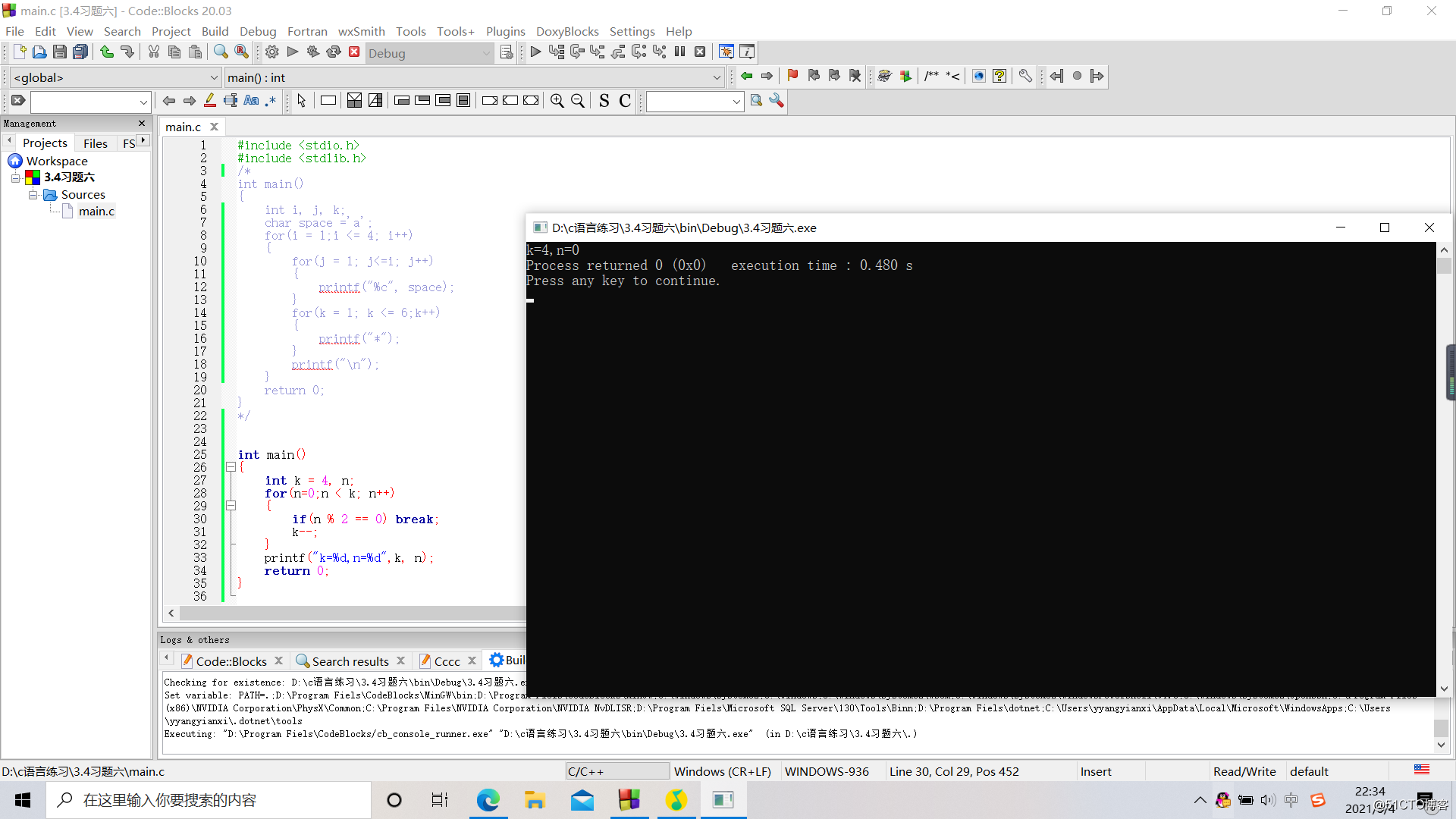Click the Save file icon
Viewport: 1456px width, 819px height.
57,52
